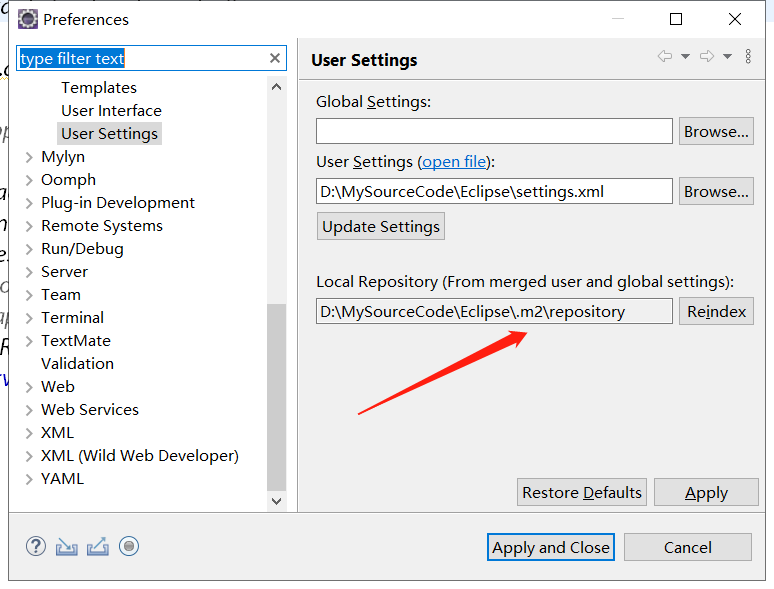Expand the YAML tree node
The width and height of the screenshot is (774, 589).
29,479
